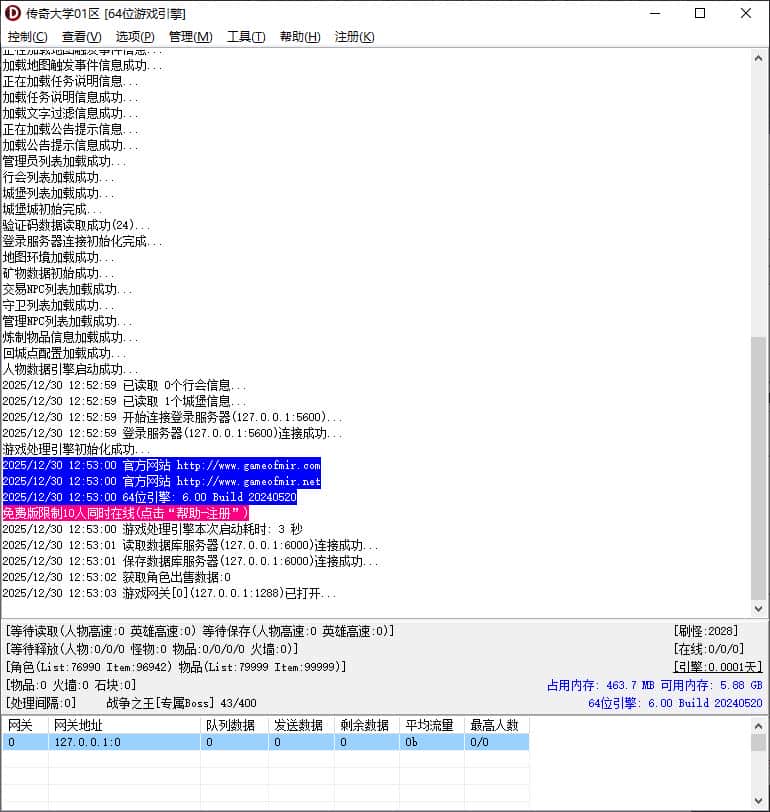Click the 可用内存 5.88 GB value
This screenshot has width=770, height=812.
711,685
